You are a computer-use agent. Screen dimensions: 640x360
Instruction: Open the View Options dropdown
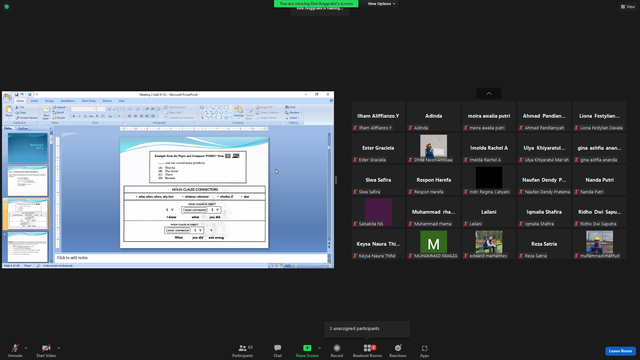point(381,4)
